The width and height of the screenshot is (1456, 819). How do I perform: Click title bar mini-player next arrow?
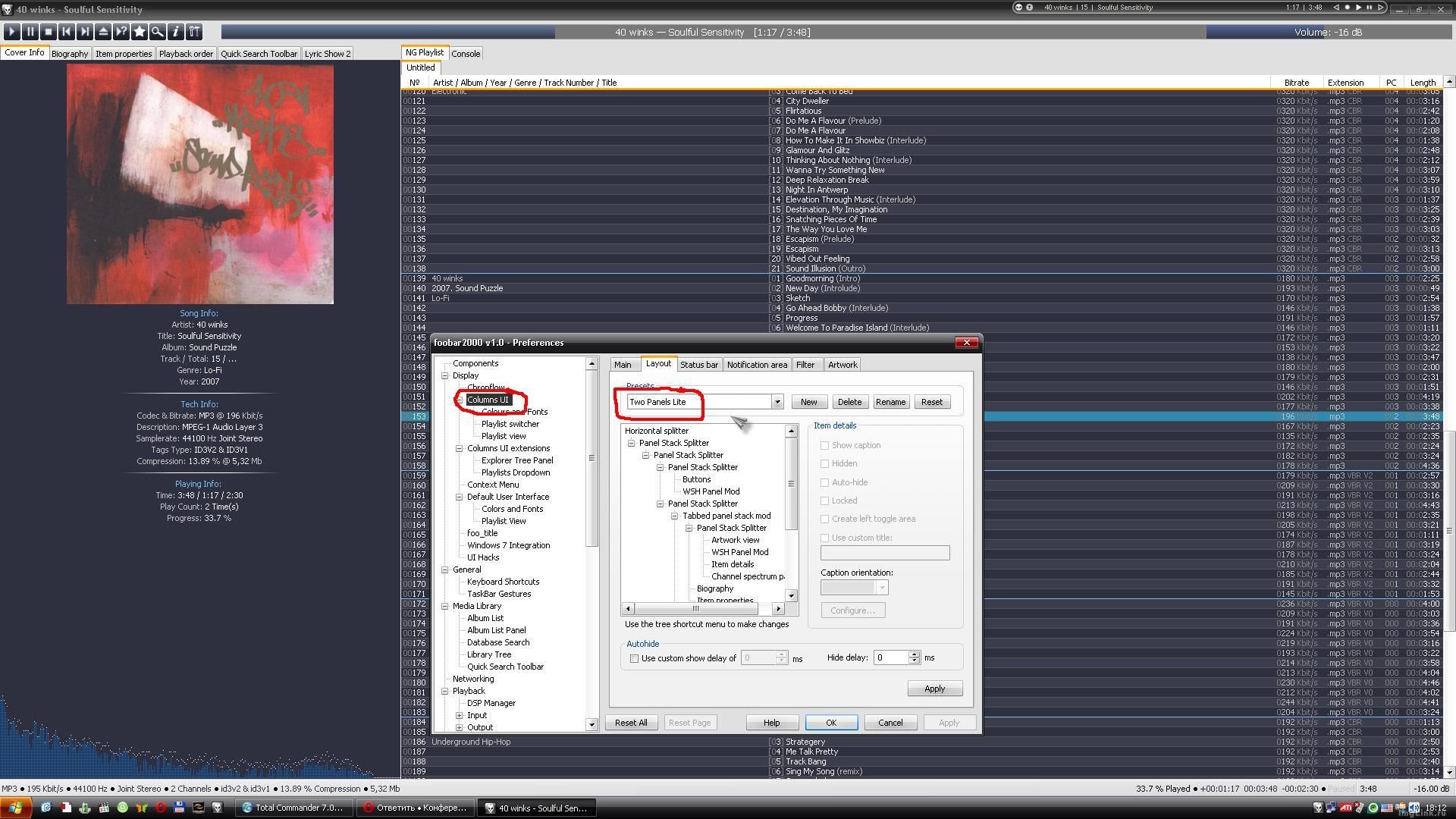(1380, 8)
